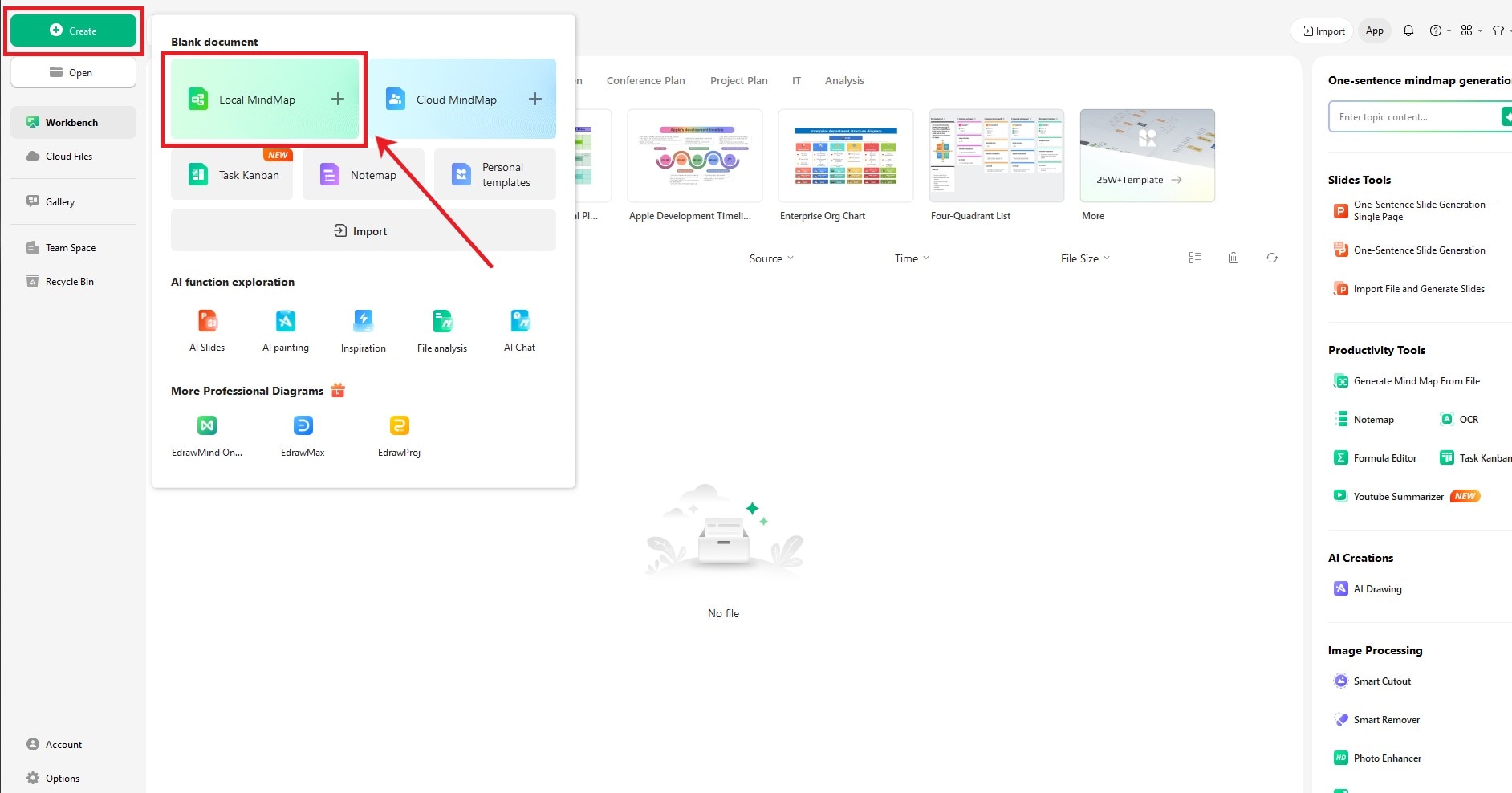The width and height of the screenshot is (1512, 793).
Task: Open the apps grid dropdown
Action: pyautogui.click(x=1471, y=31)
